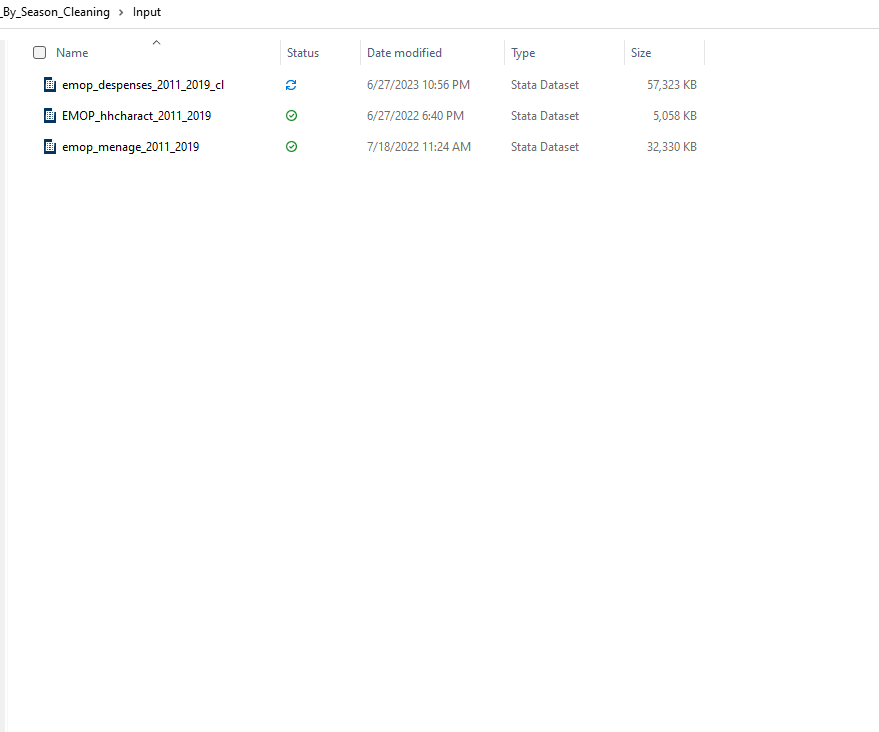This screenshot has height=732, width=879.
Task: Click the sync-pending status icon for emop_despenses_2011_2019_cl
Action: click(x=291, y=85)
